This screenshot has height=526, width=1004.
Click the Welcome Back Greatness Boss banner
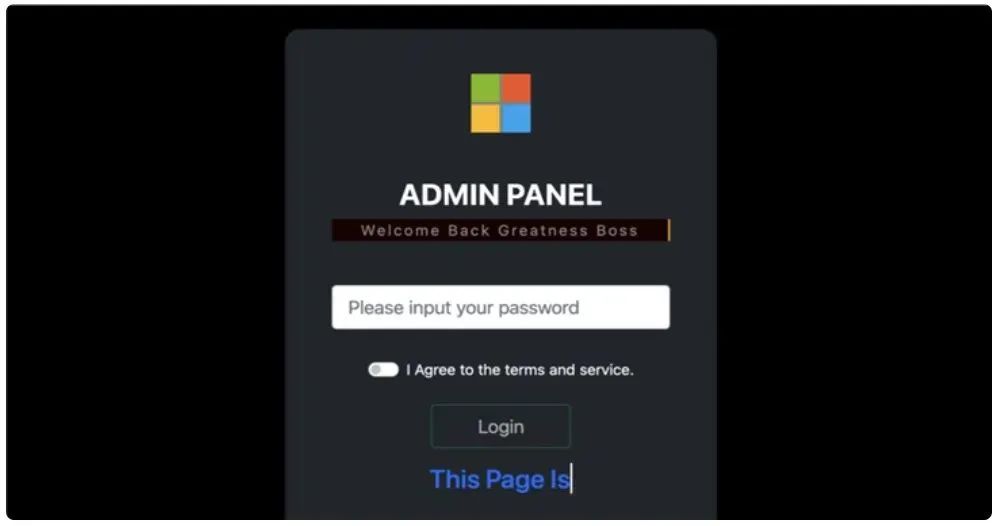coord(499,231)
